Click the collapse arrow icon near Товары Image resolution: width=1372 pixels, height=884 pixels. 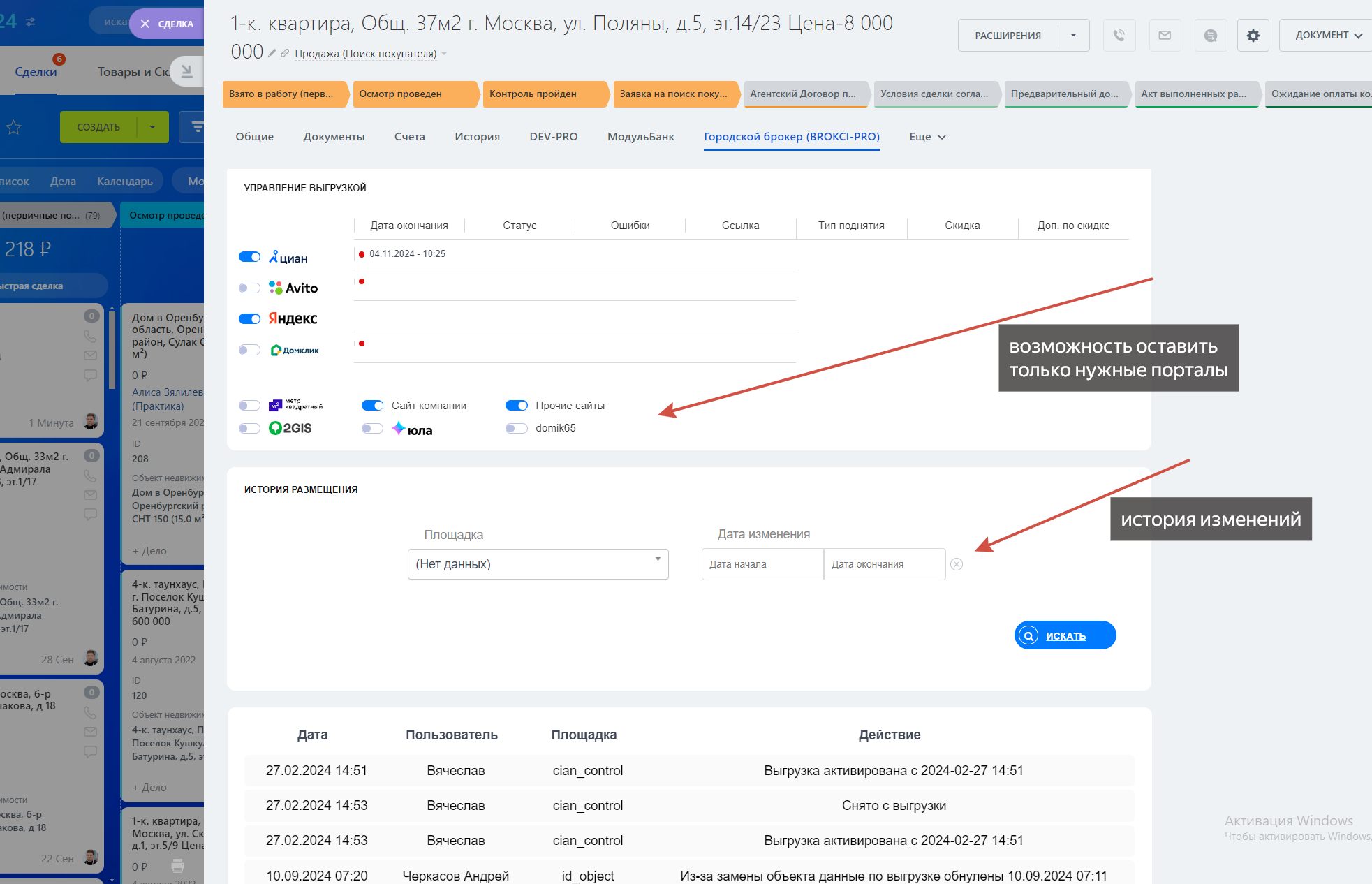pyautogui.click(x=186, y=71)
